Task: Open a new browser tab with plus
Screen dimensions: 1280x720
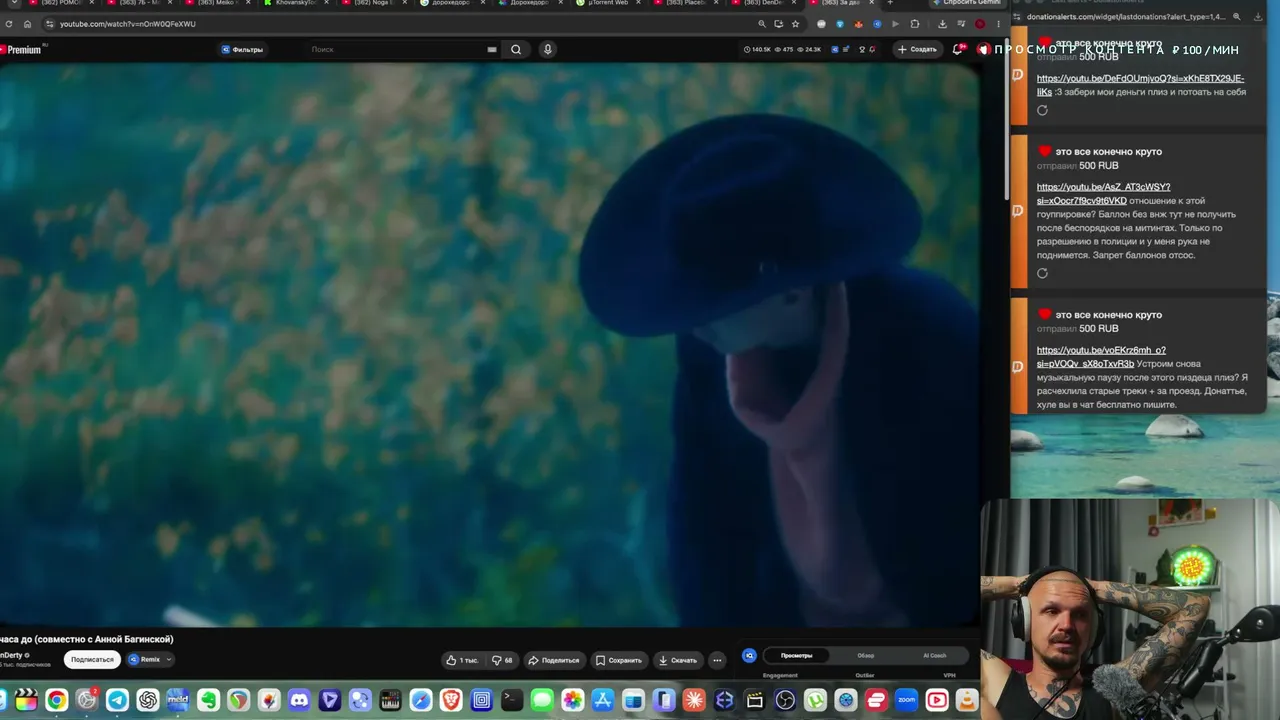Action: pyautogui.click(x=890, y=3)
